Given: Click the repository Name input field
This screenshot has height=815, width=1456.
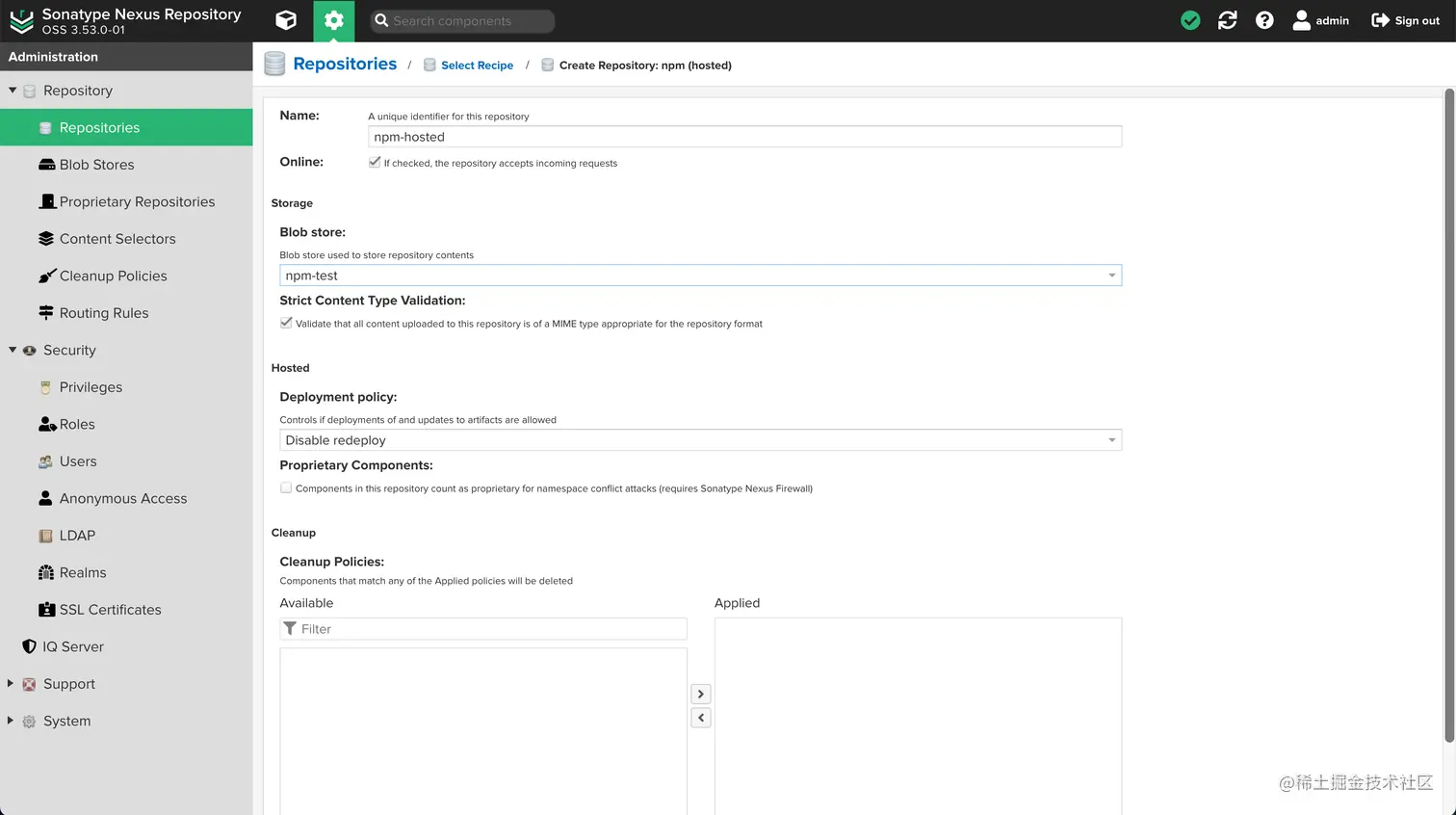Looking at the screenshot, I should (743, 137).
